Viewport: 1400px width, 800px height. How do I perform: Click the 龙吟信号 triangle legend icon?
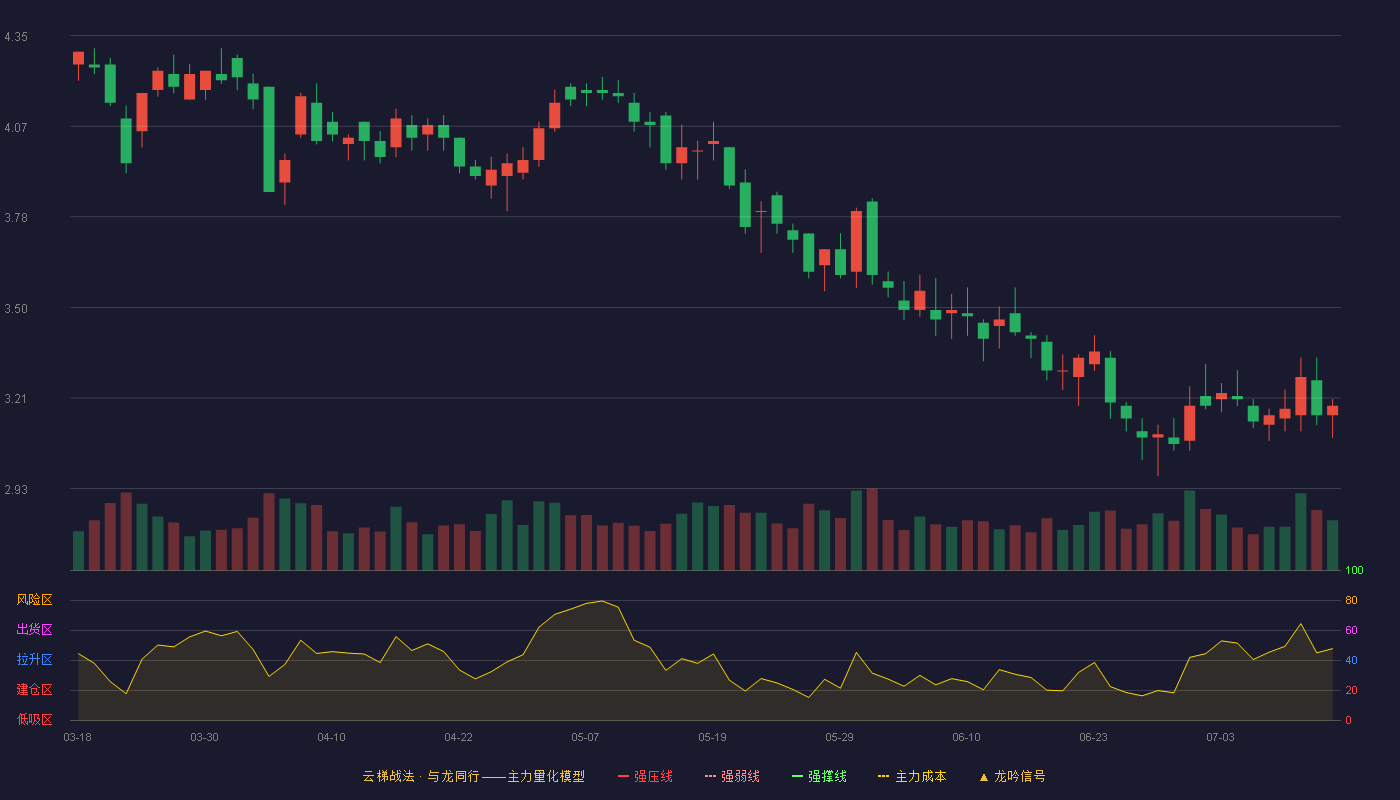pyautogui.click(x=983, y=776)
